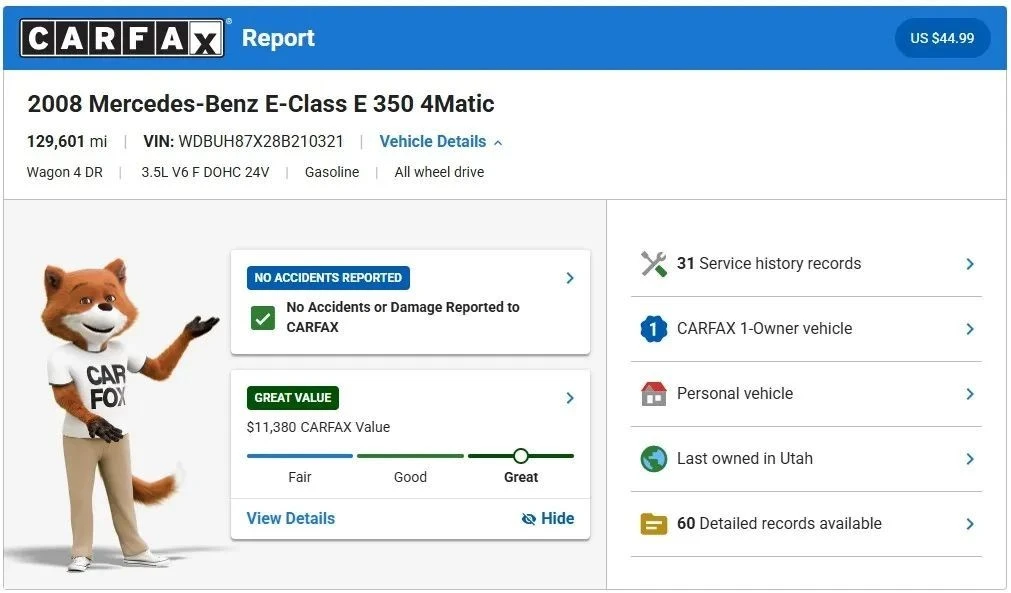Open the Personal vehicle row
This screenshot has width=1011, height=593.
(806, 394)
